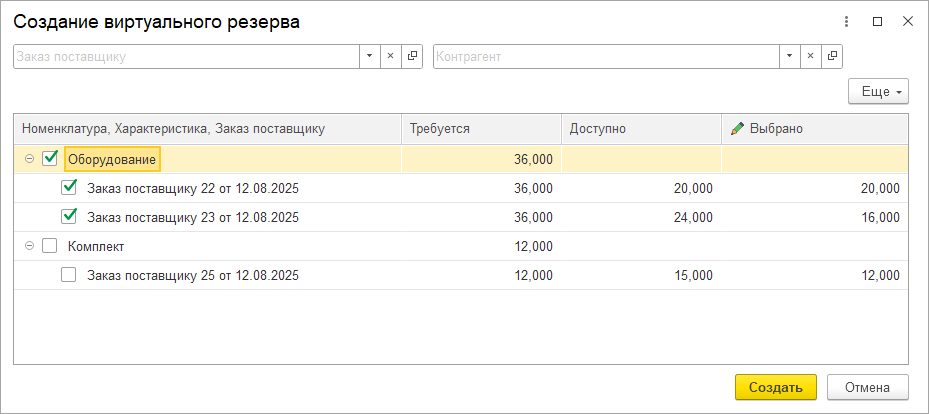The width and height of the screenshot is (929, 414).
Task: Click the Создать button
Action: [776, 387]
